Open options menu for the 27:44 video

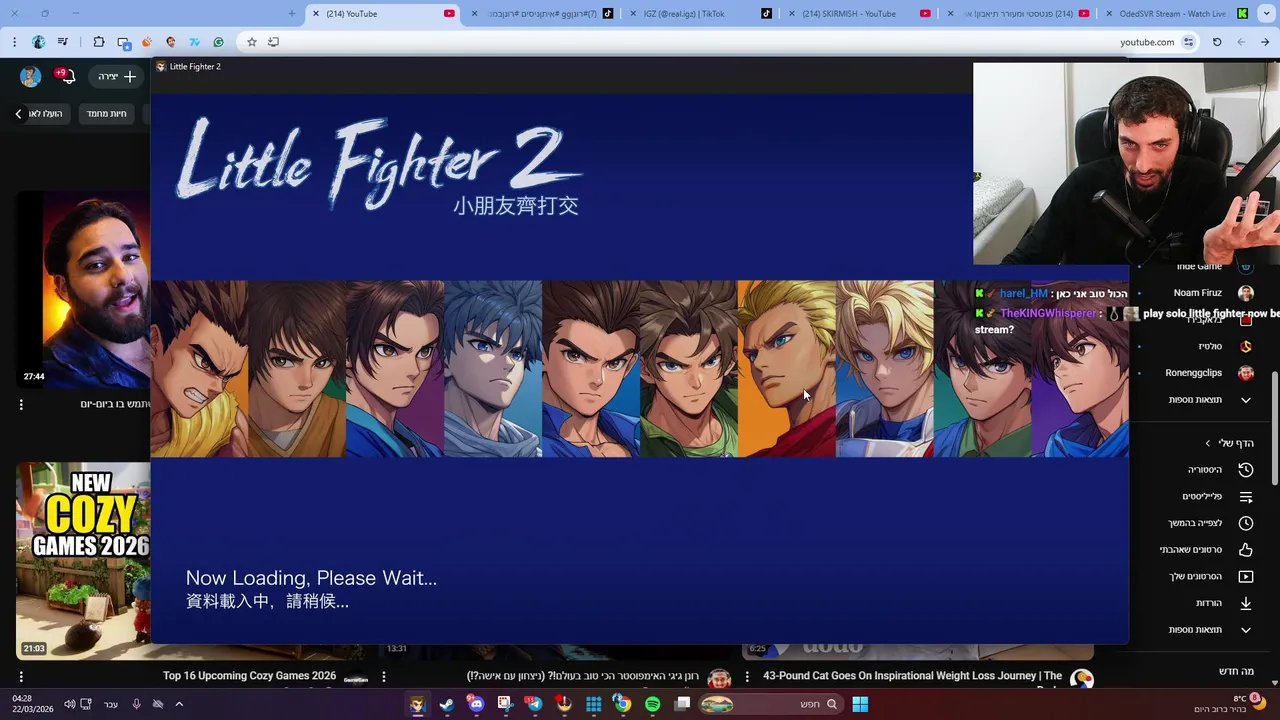(x=21, y=405)
